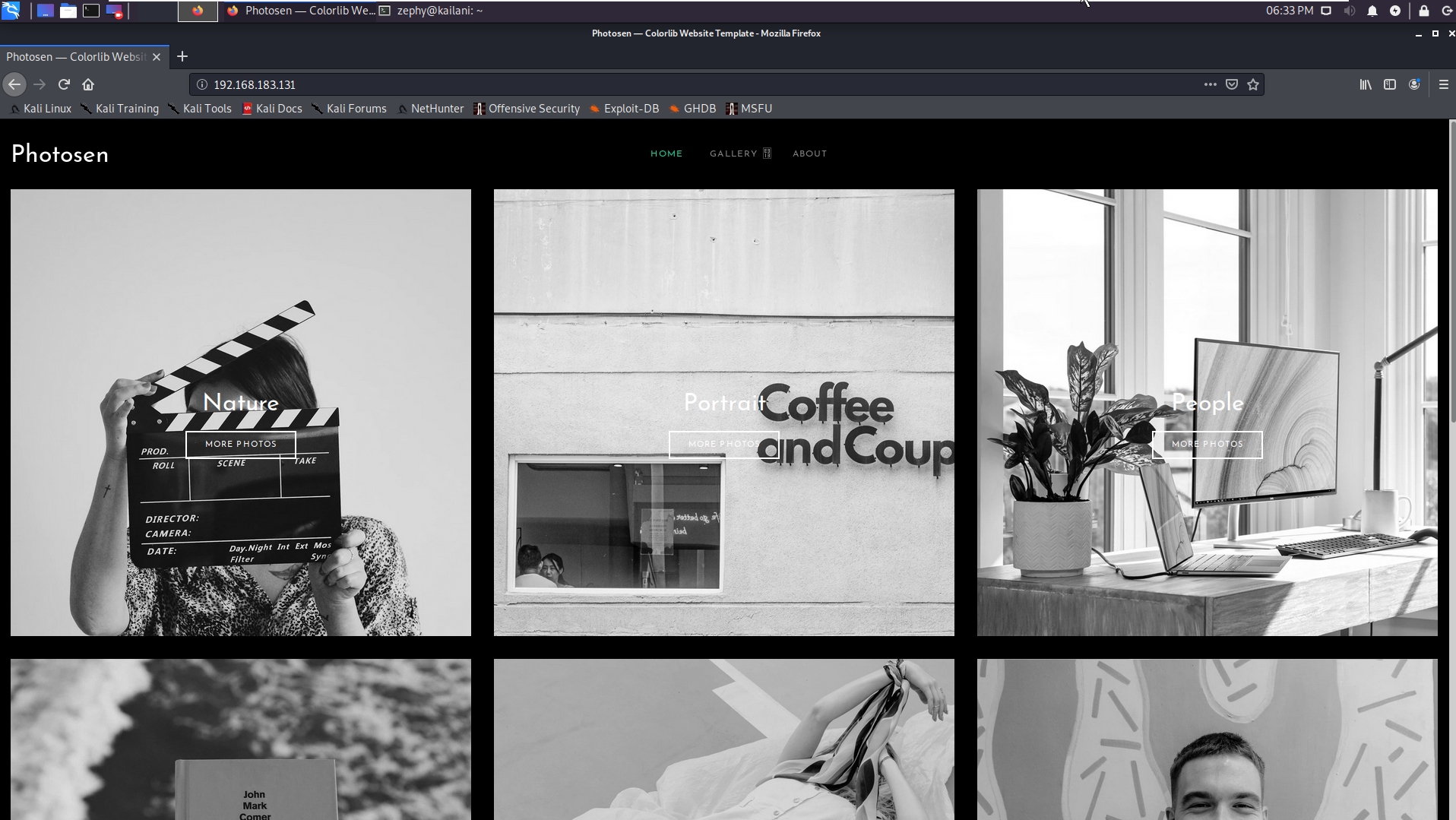Open Offensive Security bookmark
1456x820 pixels.
pos(527,109)
